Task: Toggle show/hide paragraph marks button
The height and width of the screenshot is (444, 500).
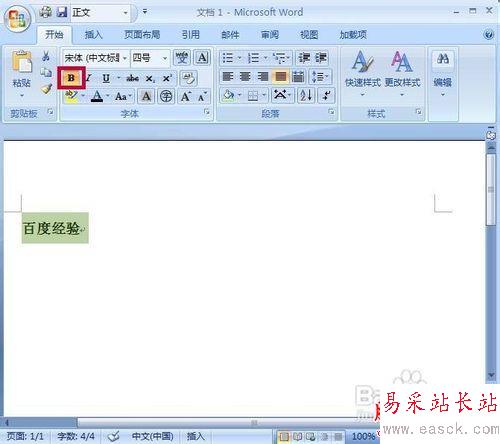Action: click(326, 96)
